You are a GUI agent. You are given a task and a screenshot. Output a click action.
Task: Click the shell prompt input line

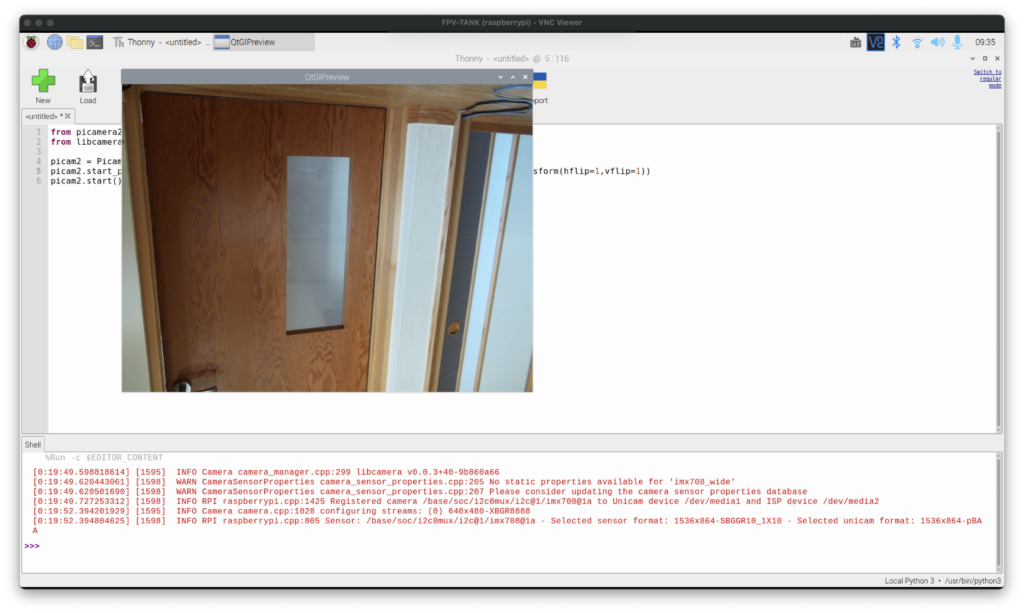[x=500, y=546]
